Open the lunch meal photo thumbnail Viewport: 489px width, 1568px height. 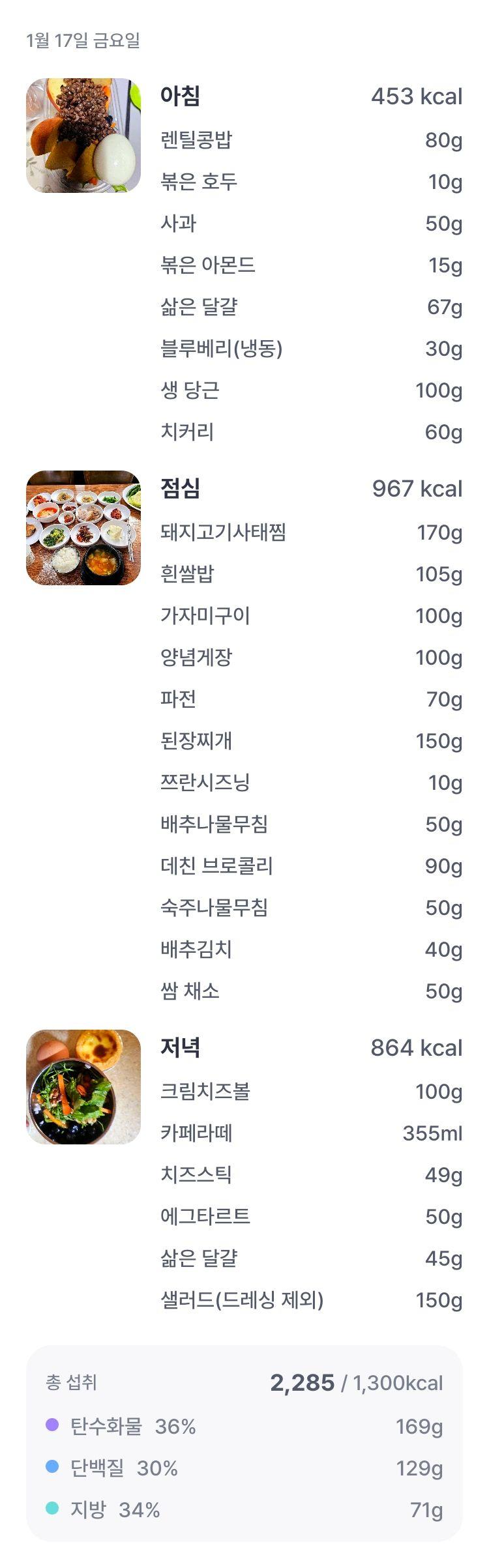tap(83, 528)
